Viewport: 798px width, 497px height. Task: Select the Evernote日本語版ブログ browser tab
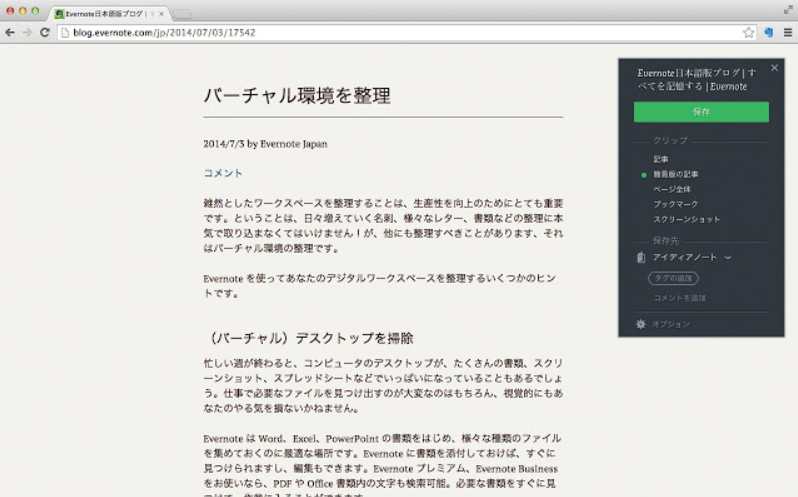(x=109, y=14)
